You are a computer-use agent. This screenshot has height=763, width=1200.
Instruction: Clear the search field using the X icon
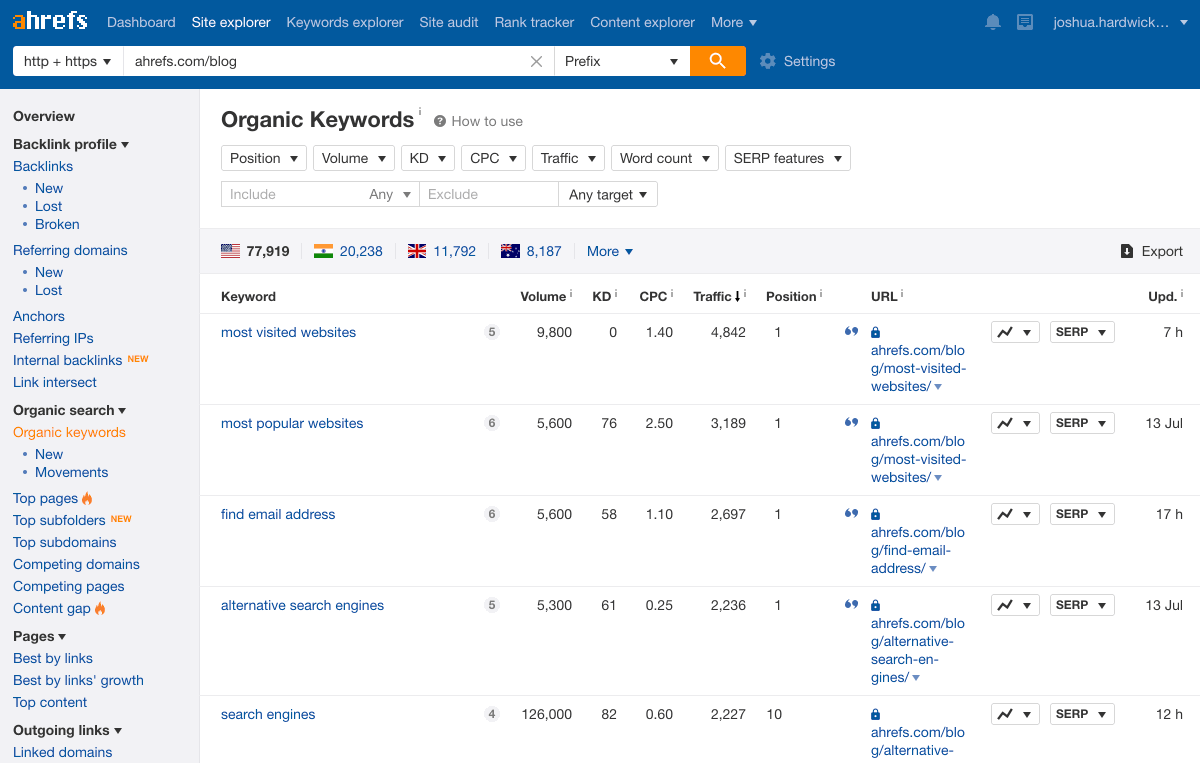536,61
